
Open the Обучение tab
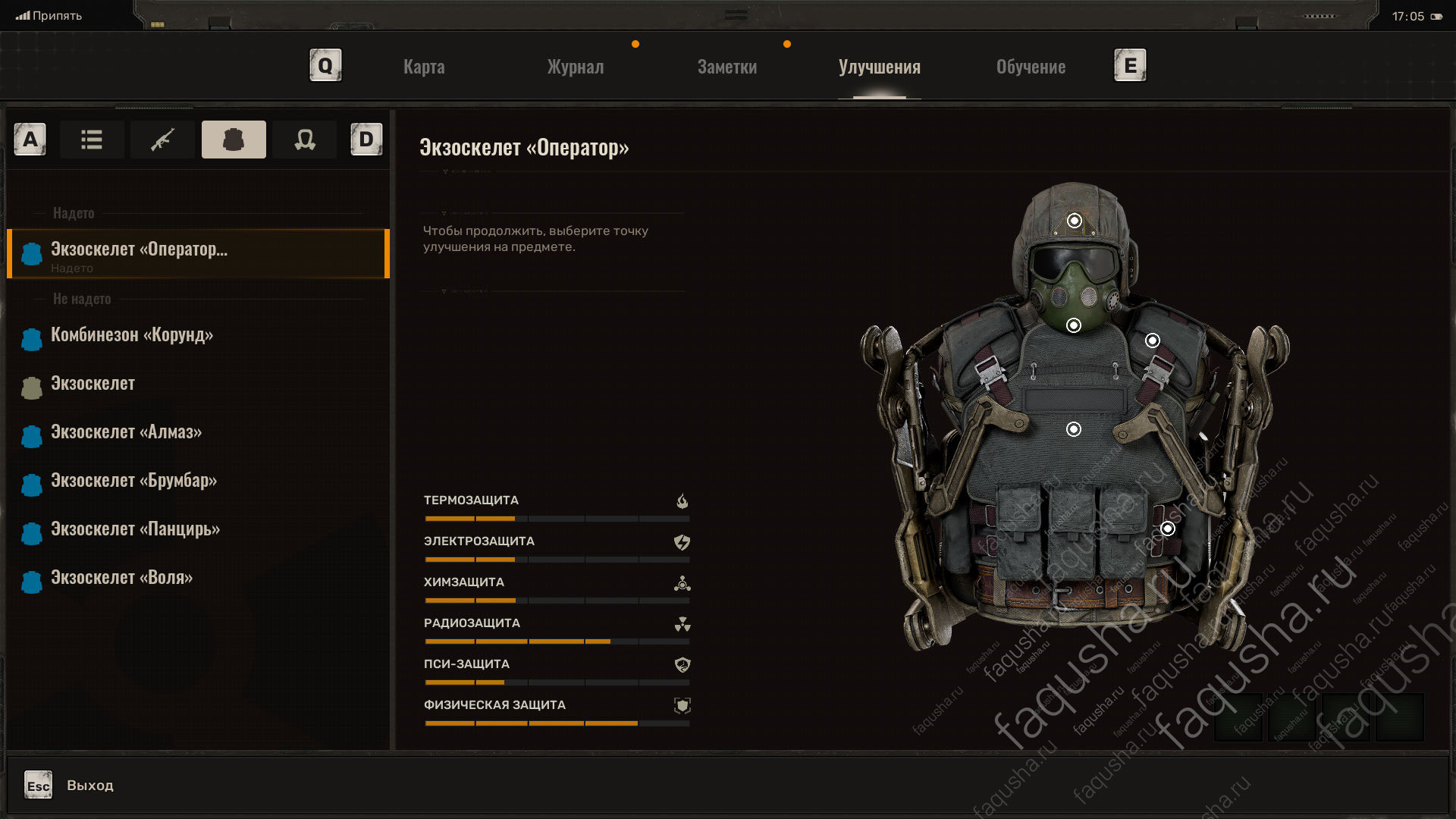(1031, 67)
